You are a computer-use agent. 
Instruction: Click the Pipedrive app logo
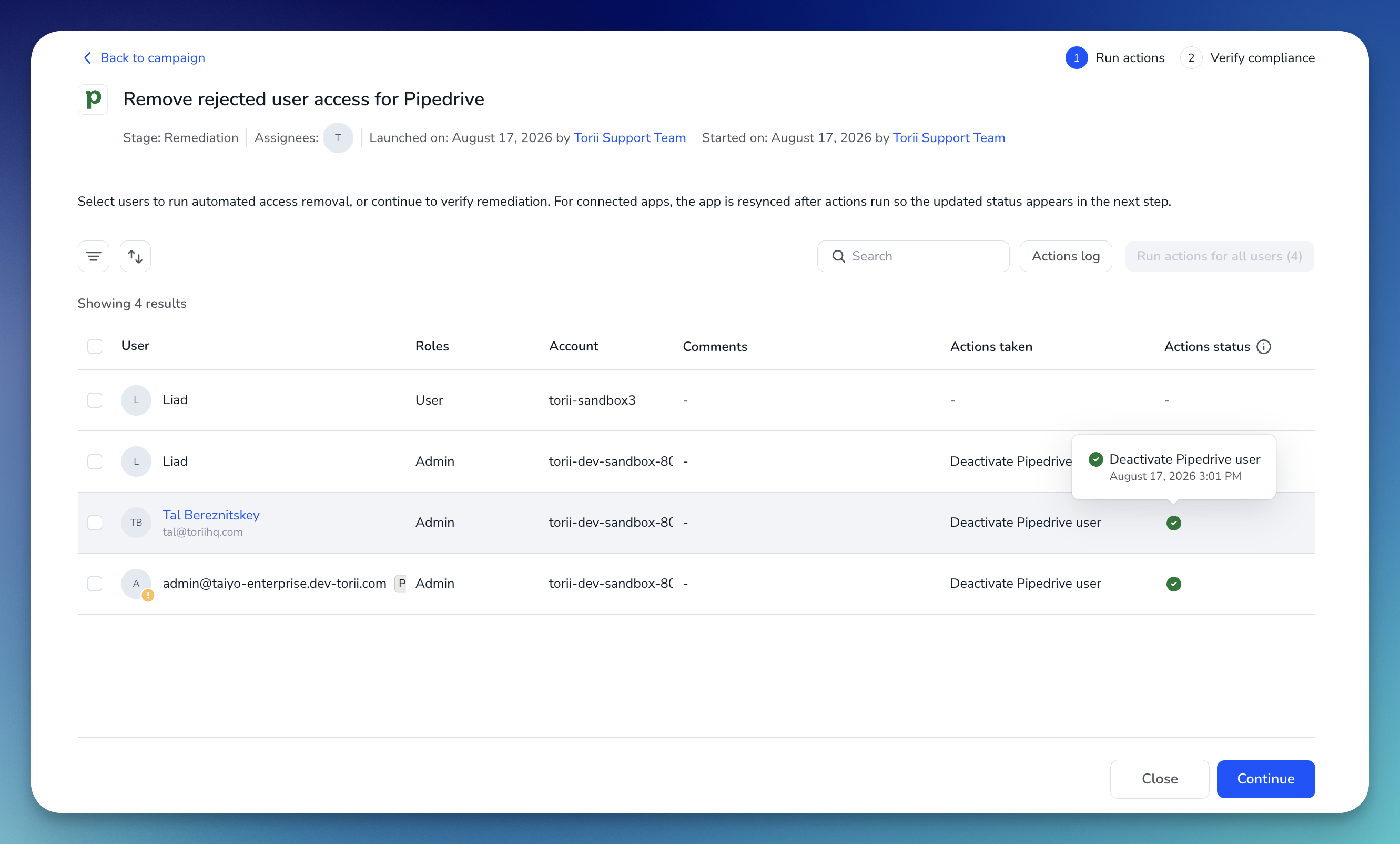(x=93, y=99)
